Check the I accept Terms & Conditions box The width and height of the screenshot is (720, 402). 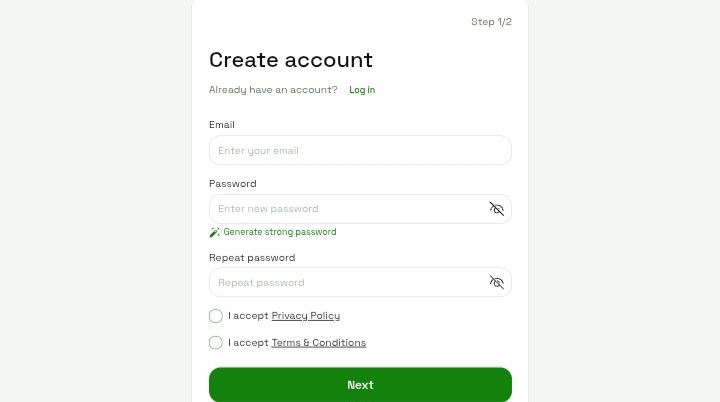click(216, 343)
